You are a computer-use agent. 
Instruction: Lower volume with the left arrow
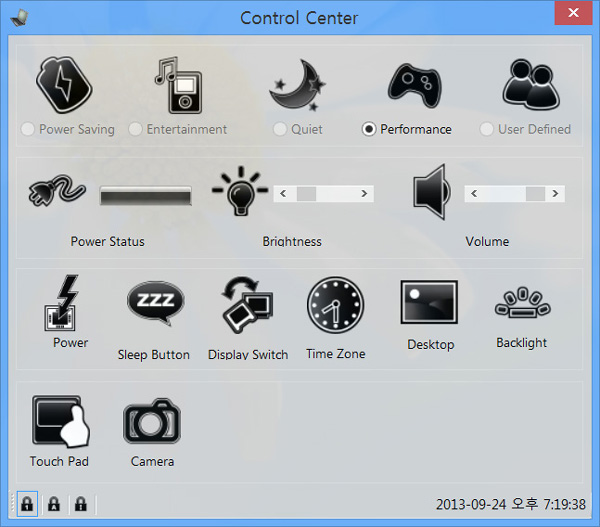click(x=474, y=194)
